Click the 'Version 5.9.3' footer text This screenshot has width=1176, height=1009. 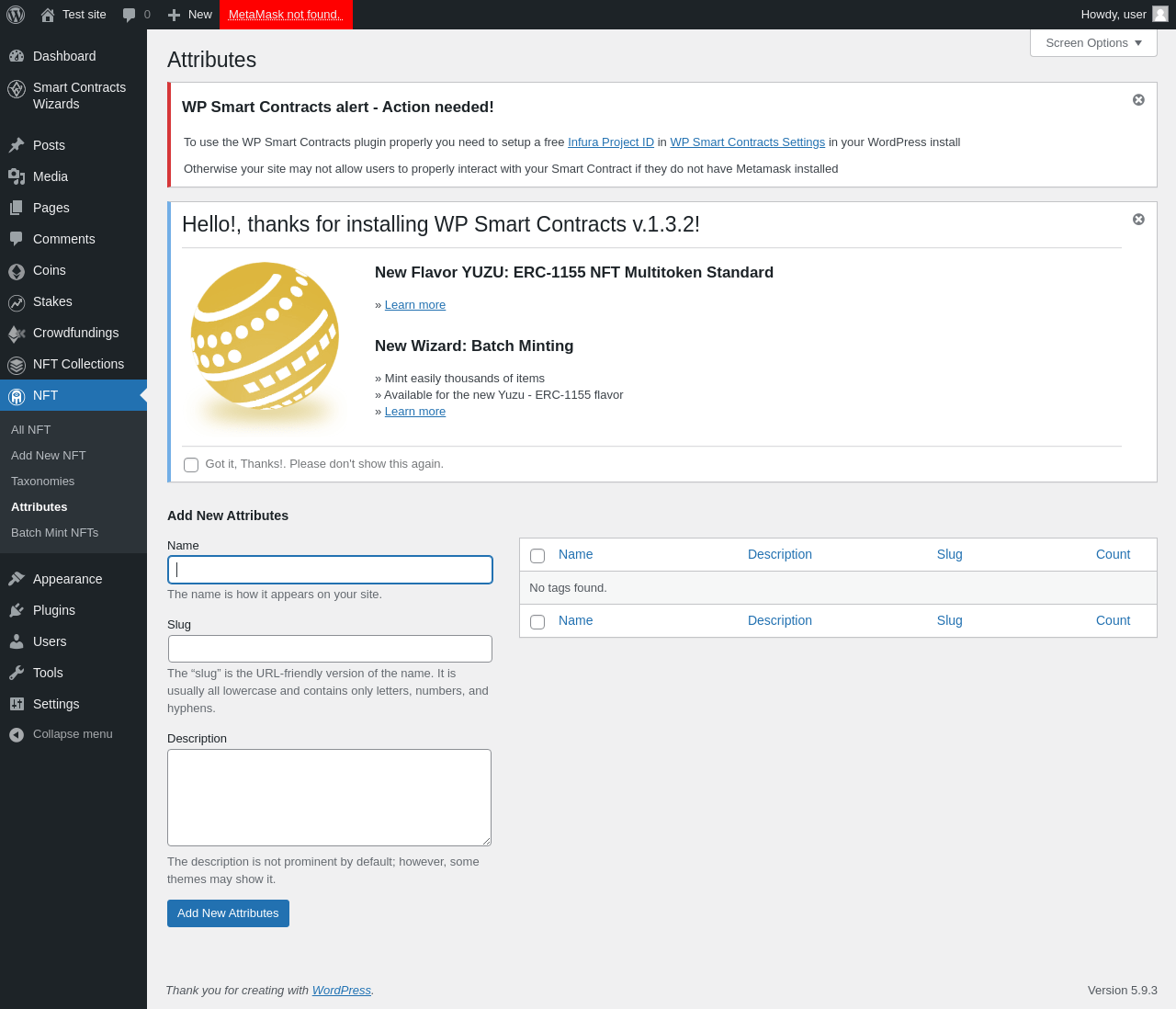pyautogui.click(x=1123, y=991)
